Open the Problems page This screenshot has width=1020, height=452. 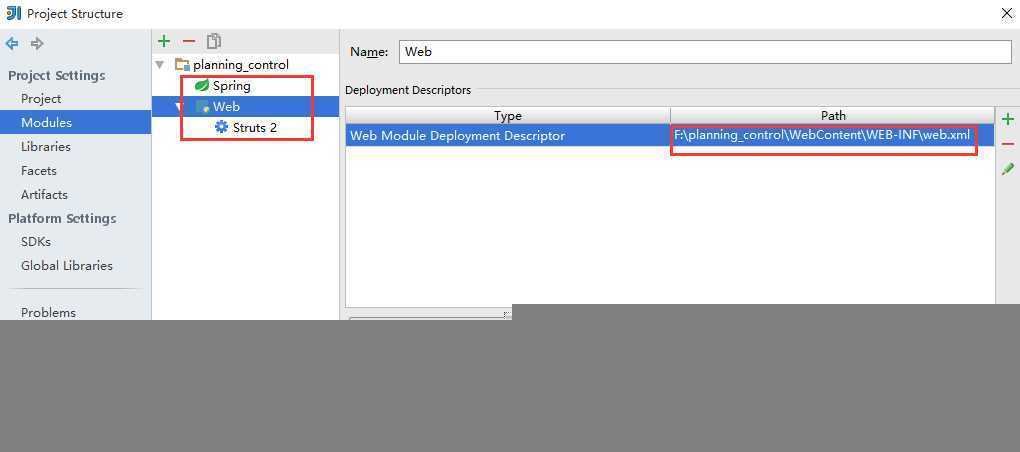48,312
